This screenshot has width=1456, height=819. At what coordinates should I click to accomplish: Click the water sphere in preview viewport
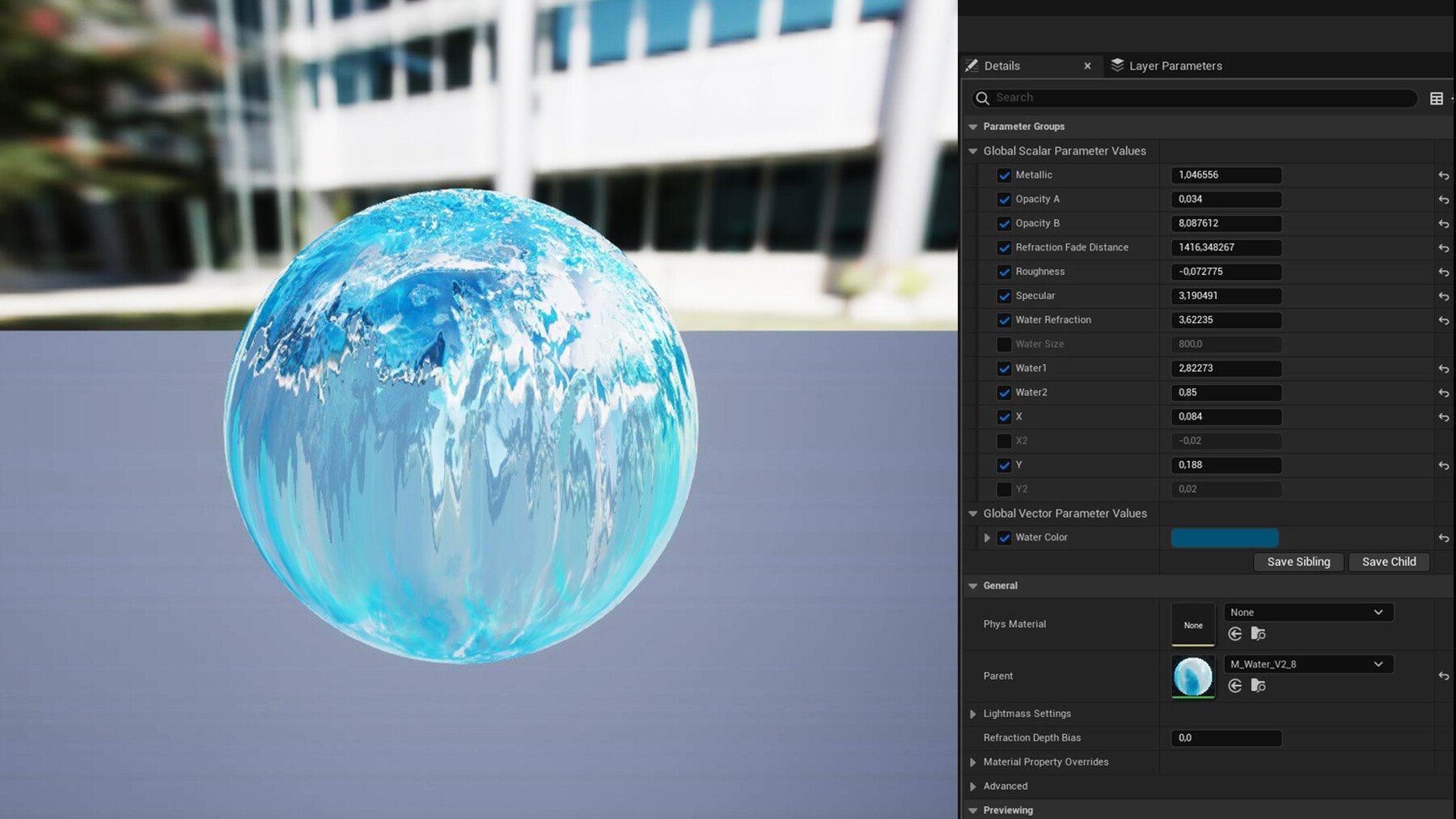[460, 426]
